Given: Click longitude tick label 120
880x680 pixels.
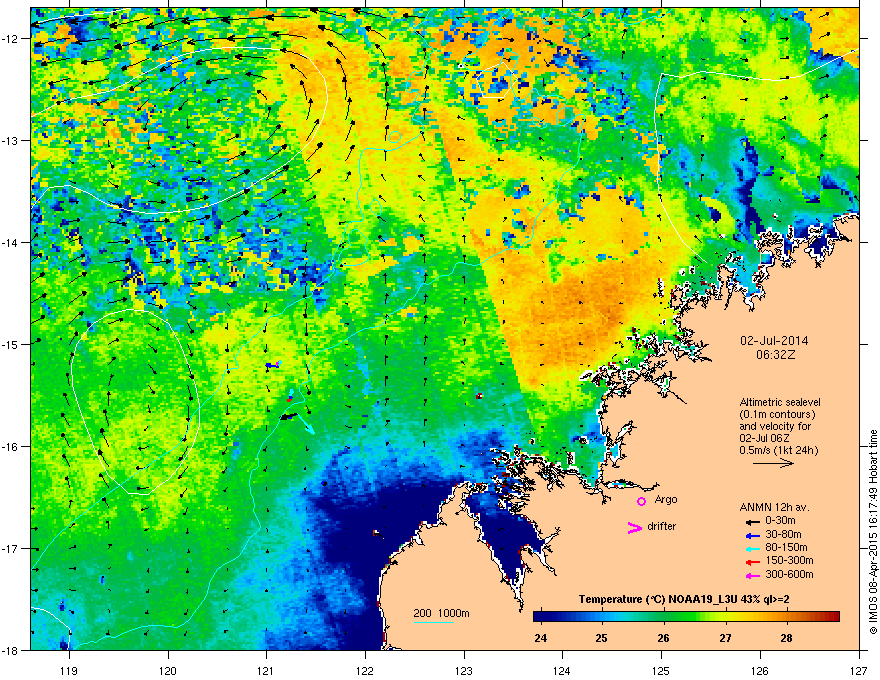Looking at the screenshot, I should [168, 670].
